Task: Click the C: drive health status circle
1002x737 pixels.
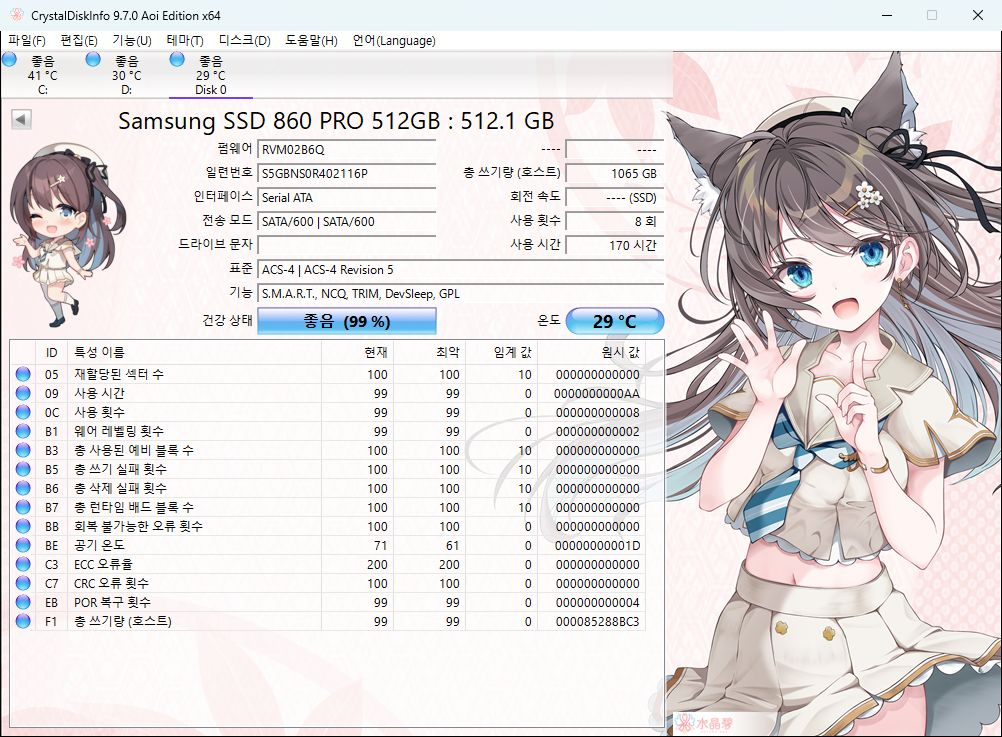Action: [9, 60]
